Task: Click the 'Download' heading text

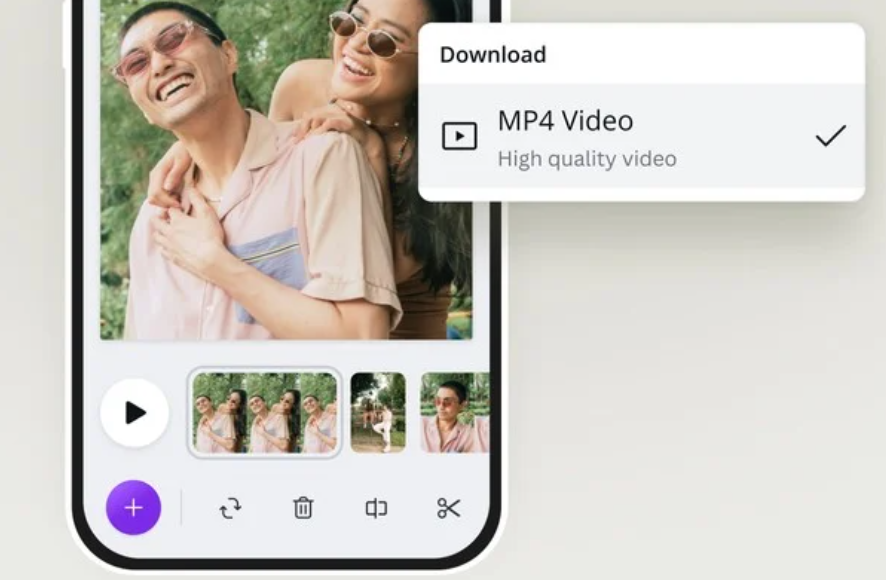Action: tap(493, 55)
